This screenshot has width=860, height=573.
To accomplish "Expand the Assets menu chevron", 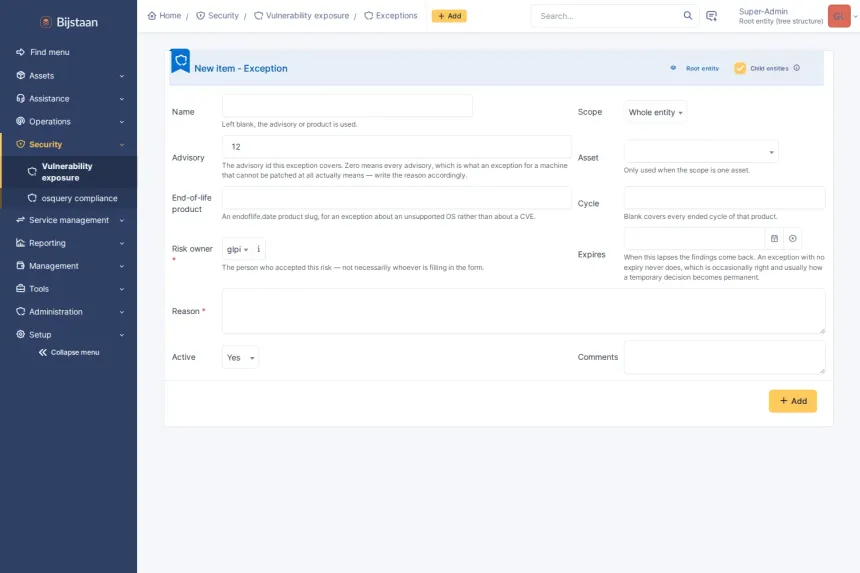I will pos(122,76).
